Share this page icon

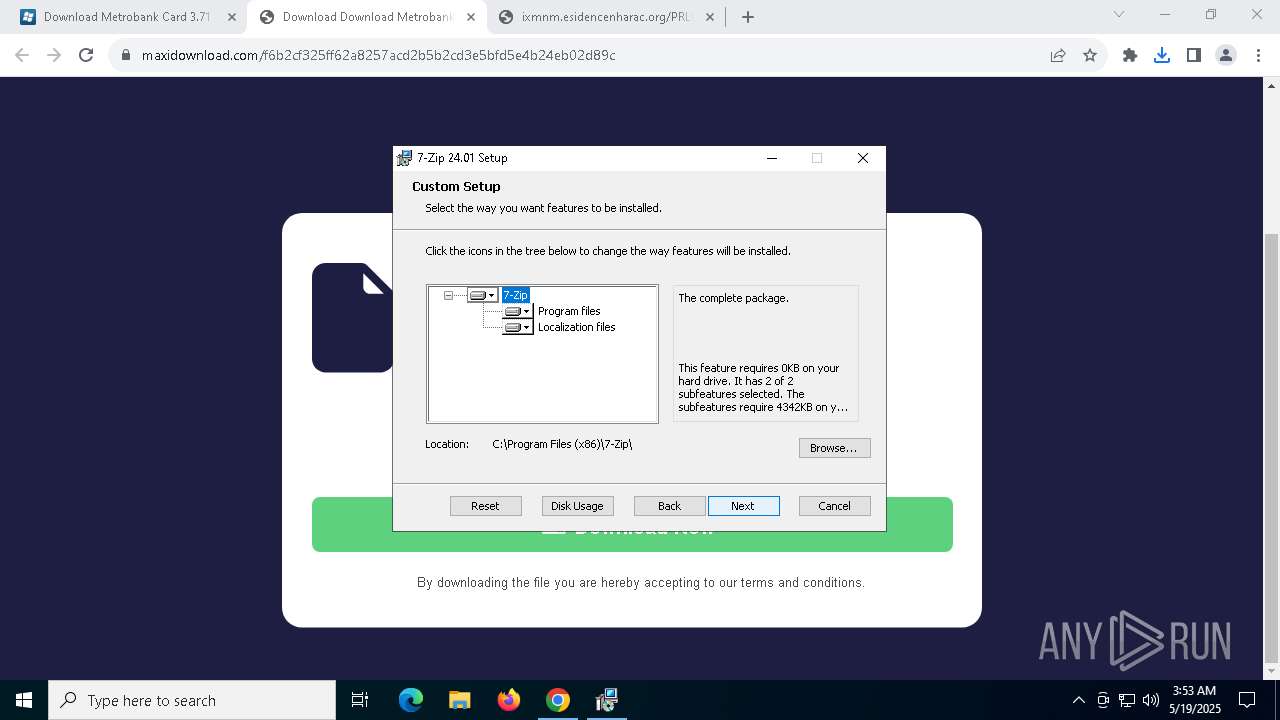pyautogui.click(x=1058, y=56)
